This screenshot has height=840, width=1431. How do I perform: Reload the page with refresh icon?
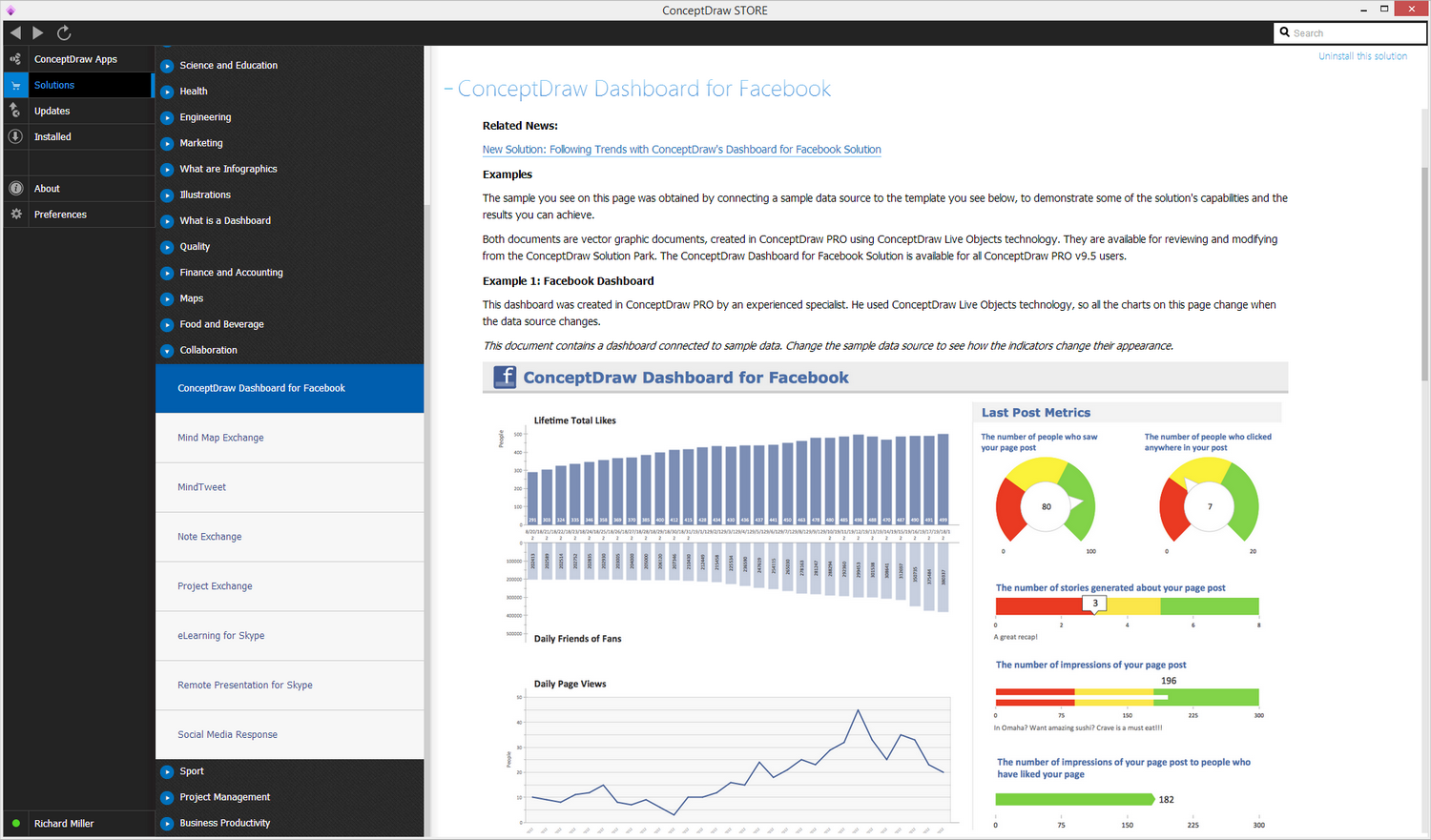coord(64,32)
